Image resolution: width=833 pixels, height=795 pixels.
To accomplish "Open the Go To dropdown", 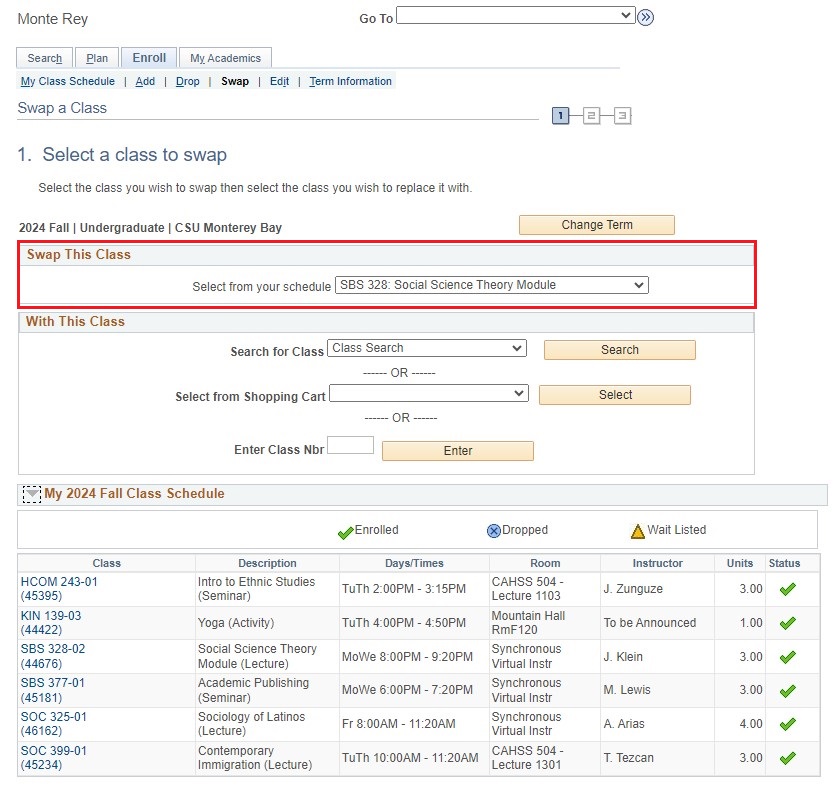I will click(x=516, y=15).
